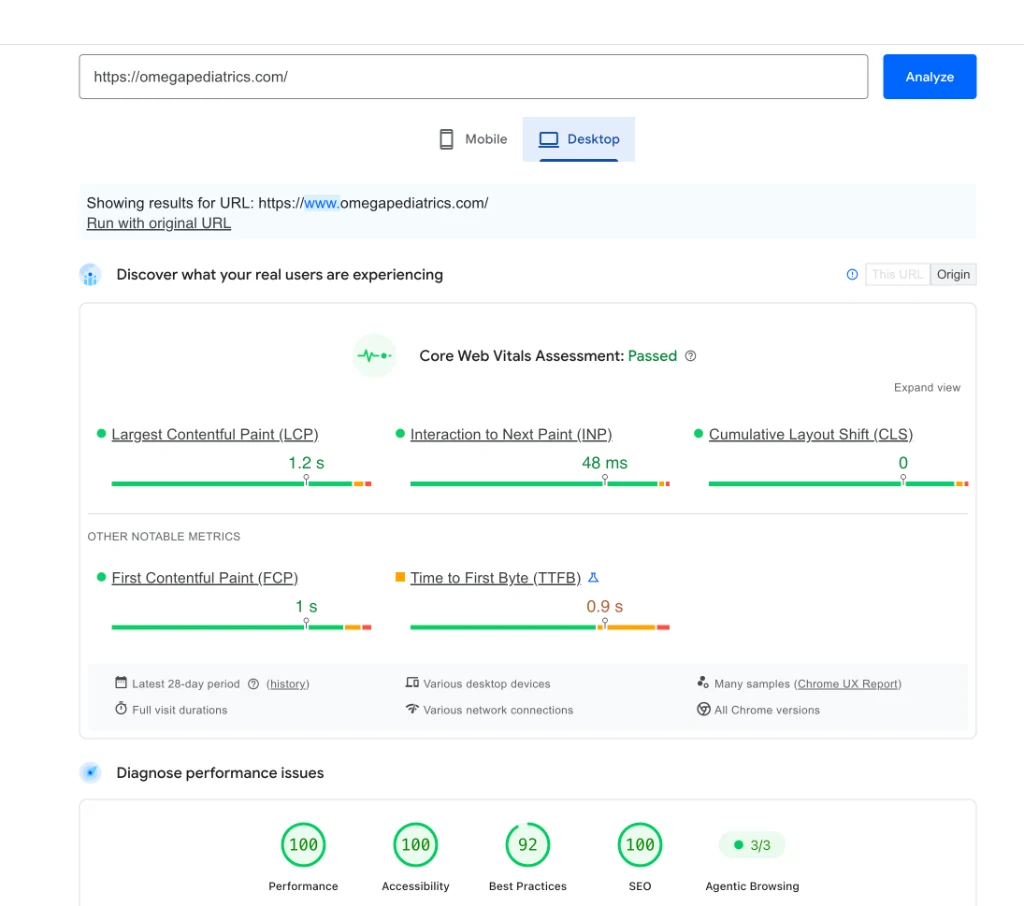
Task: Select the Origin toggle option
Action: coord(953,274)
